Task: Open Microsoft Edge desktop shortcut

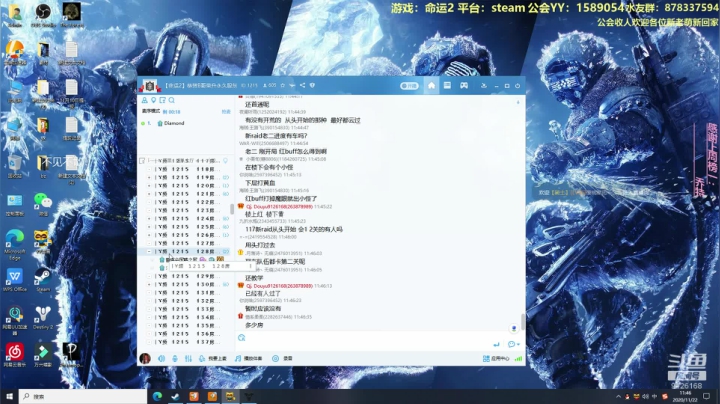Action: (x=15, y=245)
